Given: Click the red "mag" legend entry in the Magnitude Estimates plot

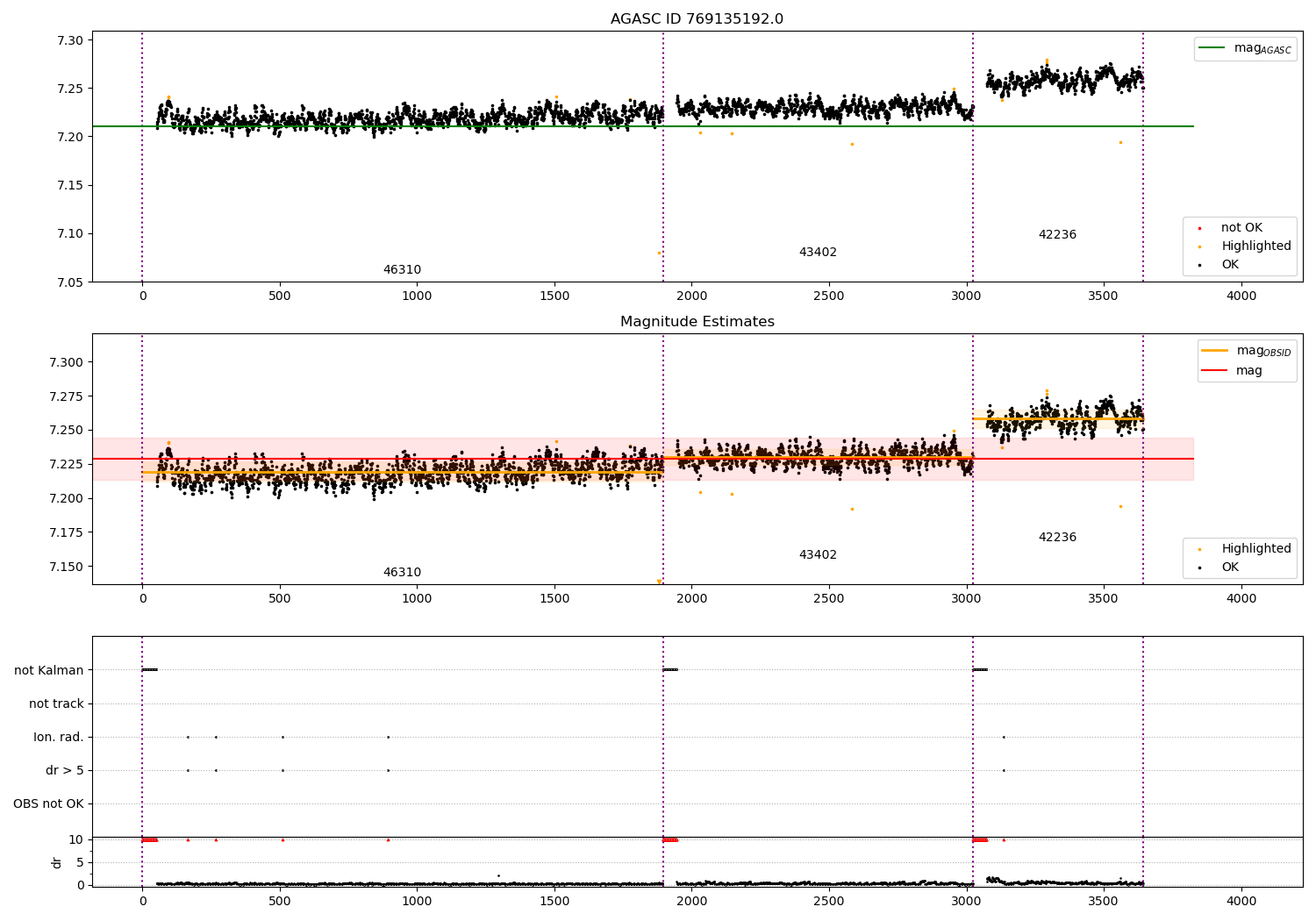Looking at the screenshot, I should click(1233, 371).
